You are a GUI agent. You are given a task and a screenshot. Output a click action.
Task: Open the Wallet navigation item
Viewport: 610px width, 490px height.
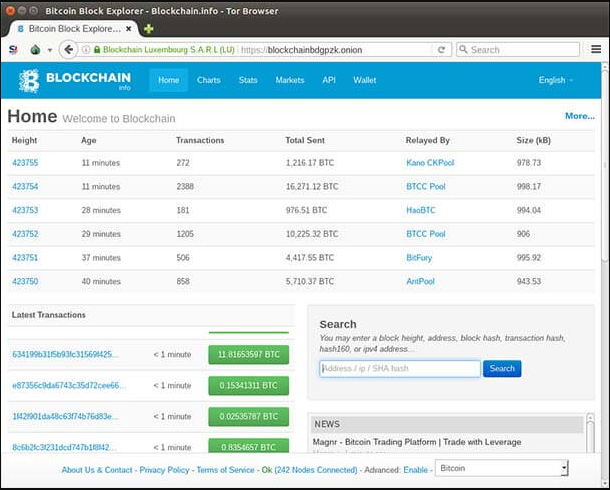365,80
